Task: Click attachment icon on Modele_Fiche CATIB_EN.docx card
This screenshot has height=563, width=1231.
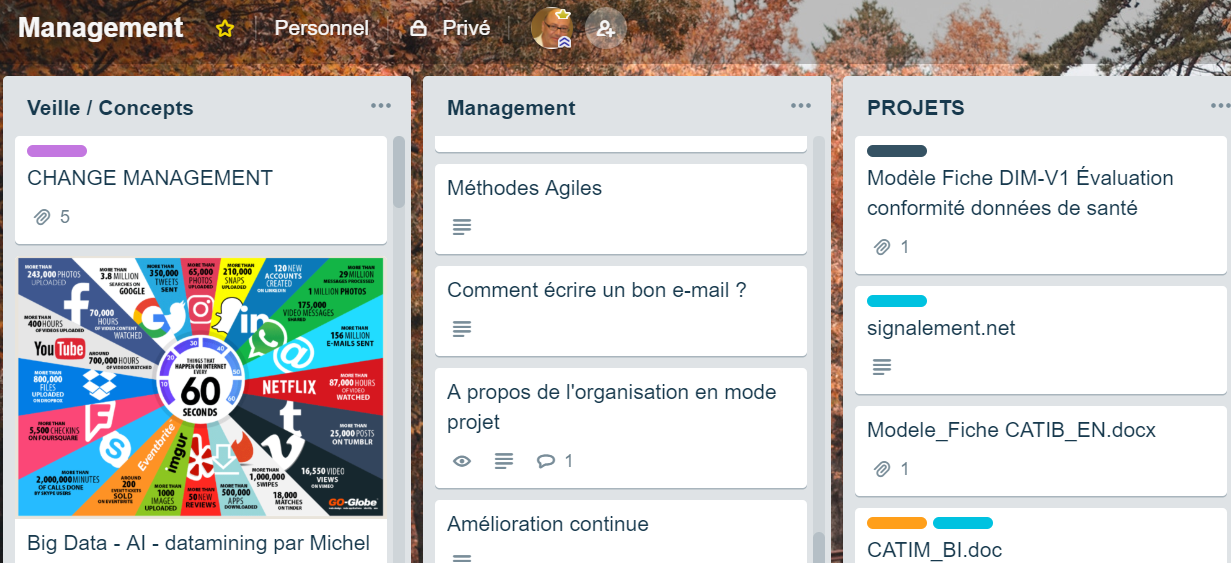Action: point(882,468)
